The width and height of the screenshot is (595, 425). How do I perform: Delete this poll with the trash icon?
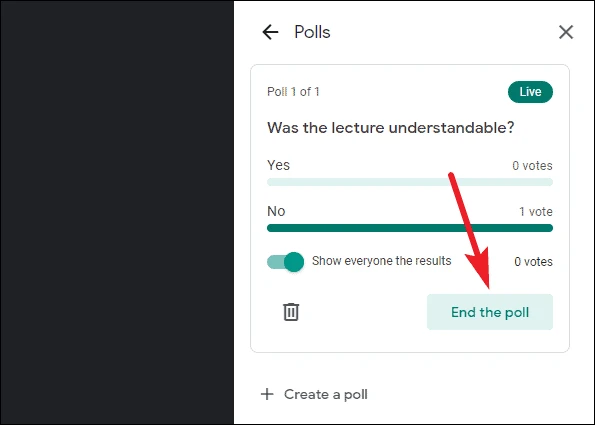(291, 312)
